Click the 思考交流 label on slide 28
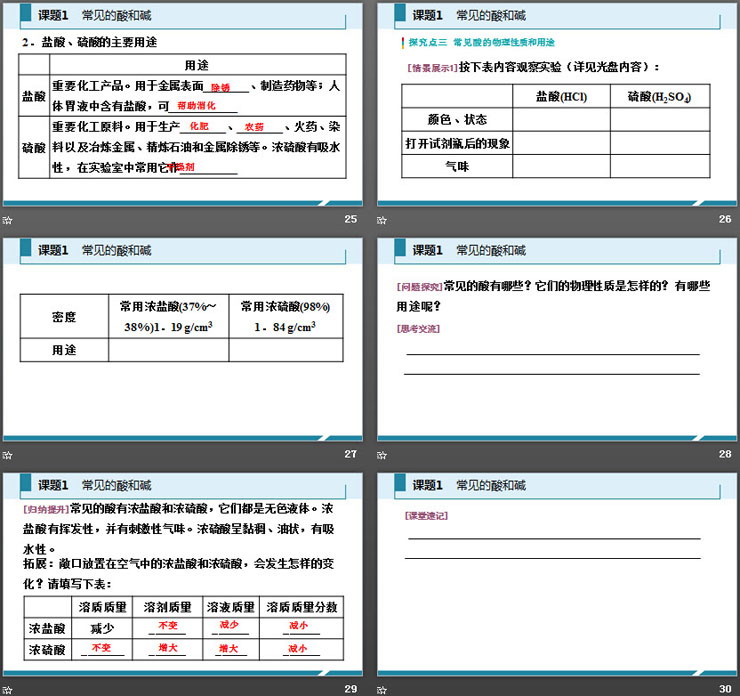The height and width of the screenshot is (696, 740). pos(418,328)
